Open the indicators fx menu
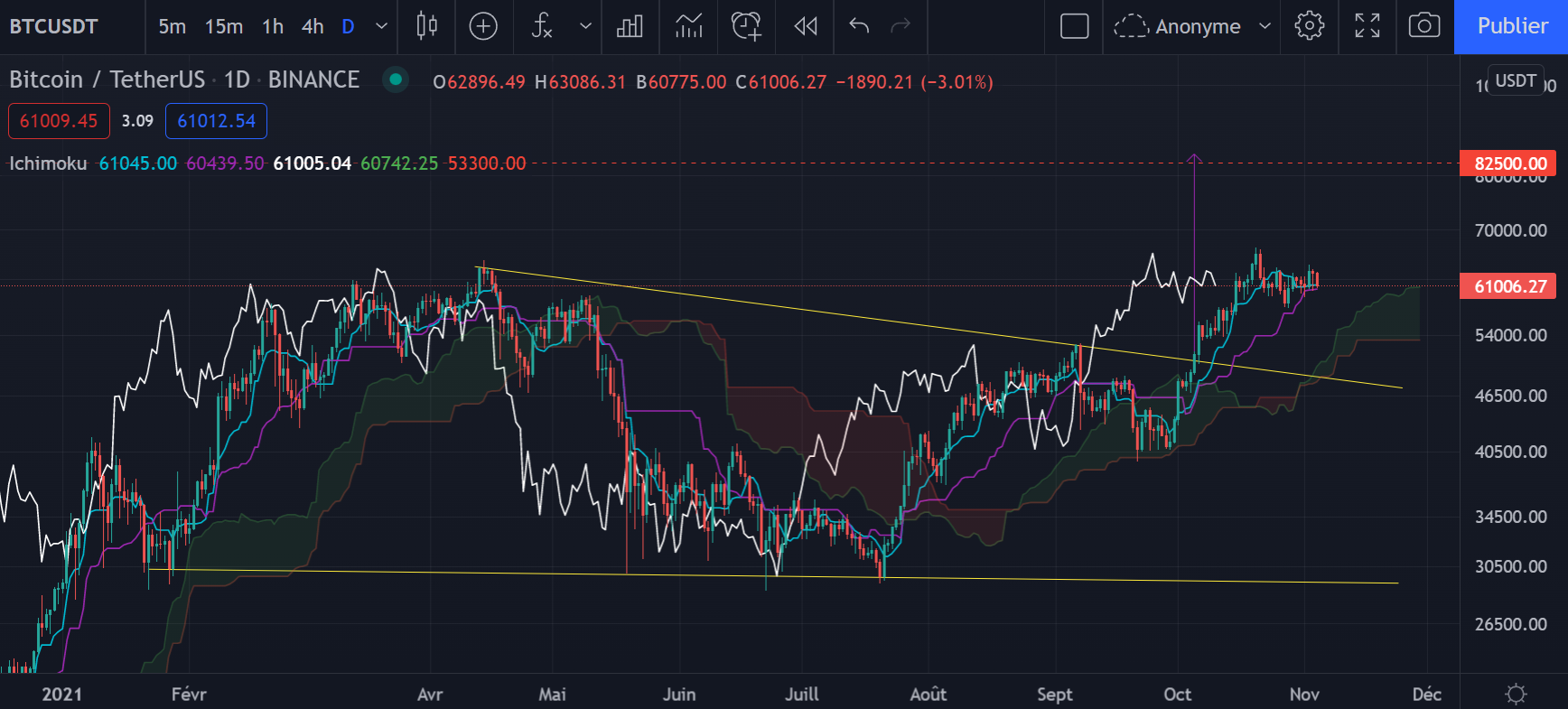The height and width of the screenshot is (709, 1568). click(x=542, y=26)
